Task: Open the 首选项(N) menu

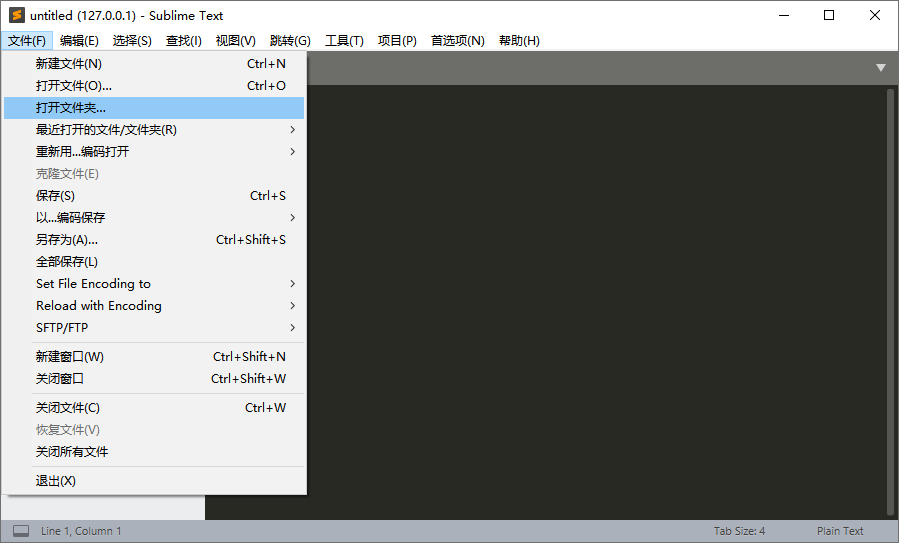Action: coord(458,41)
